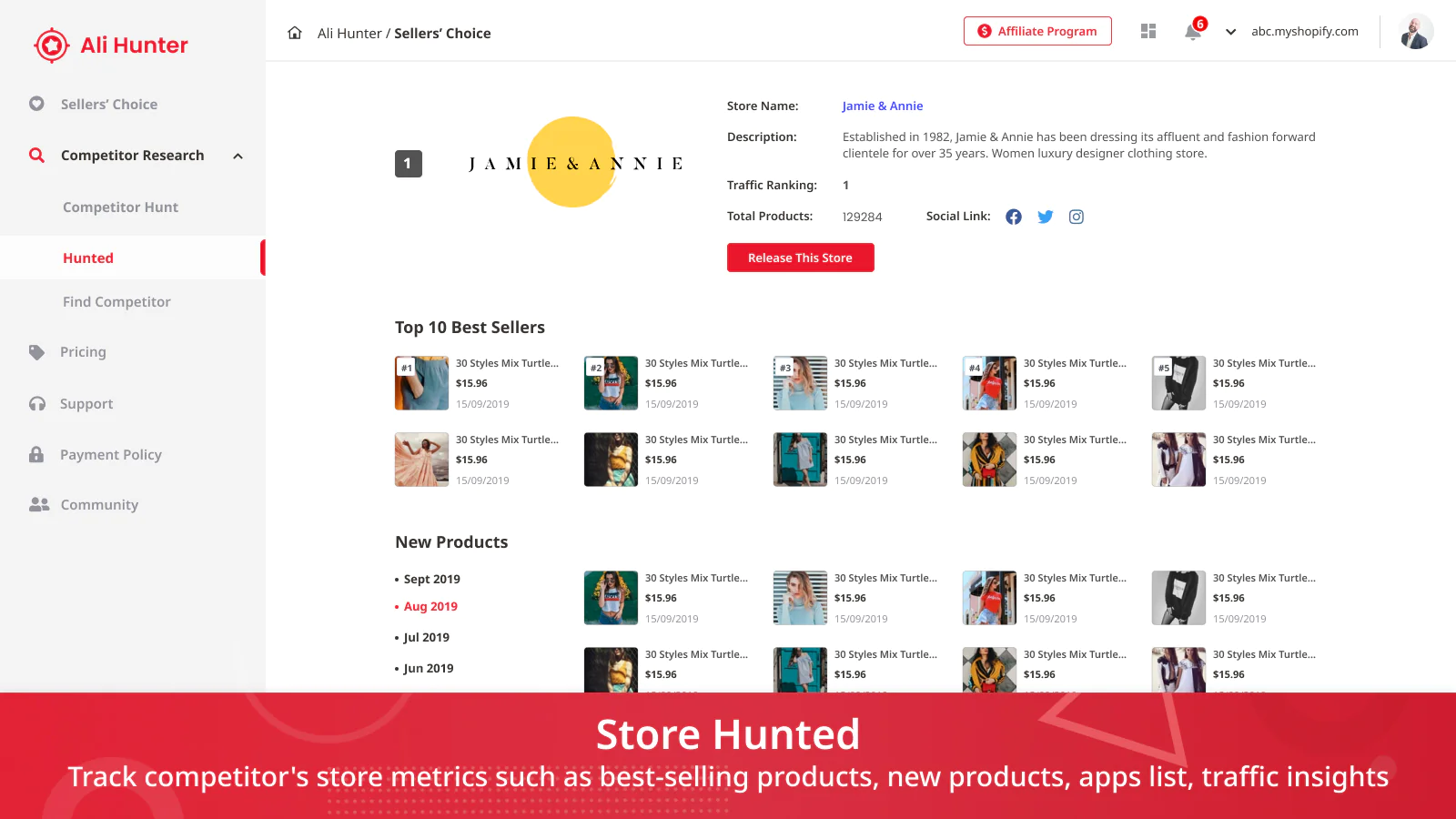Click total products value 129284
The width and height of the screenshot is (1456, 819).
coord(862,217)
